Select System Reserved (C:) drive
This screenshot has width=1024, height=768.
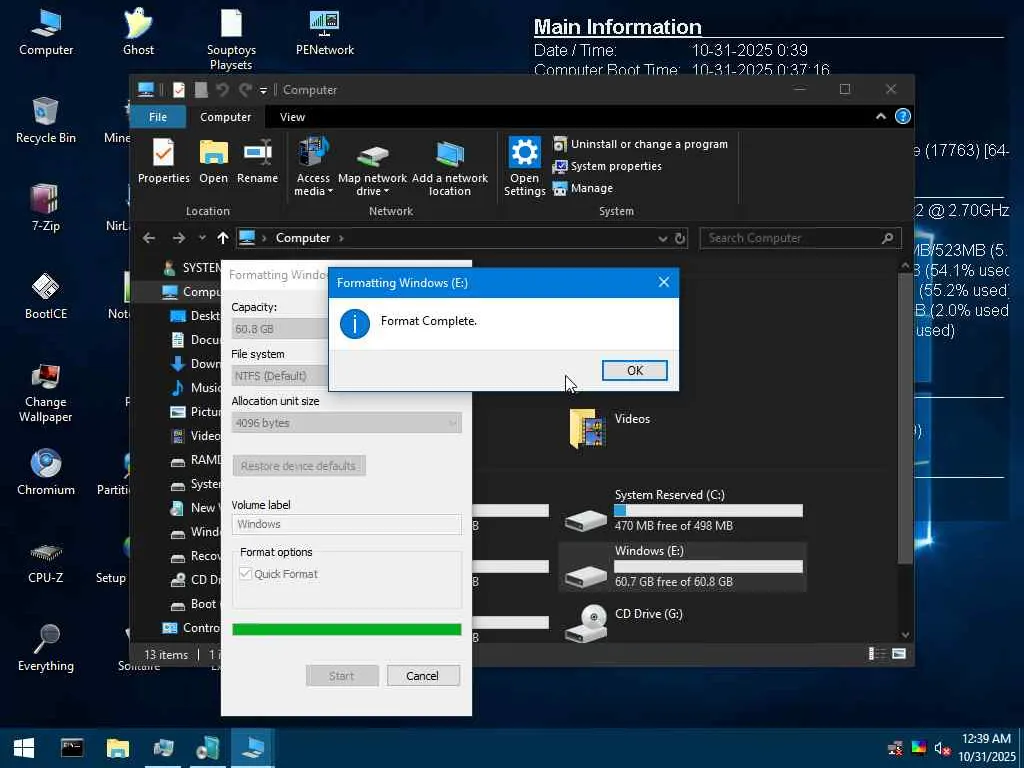coord(683,510)
